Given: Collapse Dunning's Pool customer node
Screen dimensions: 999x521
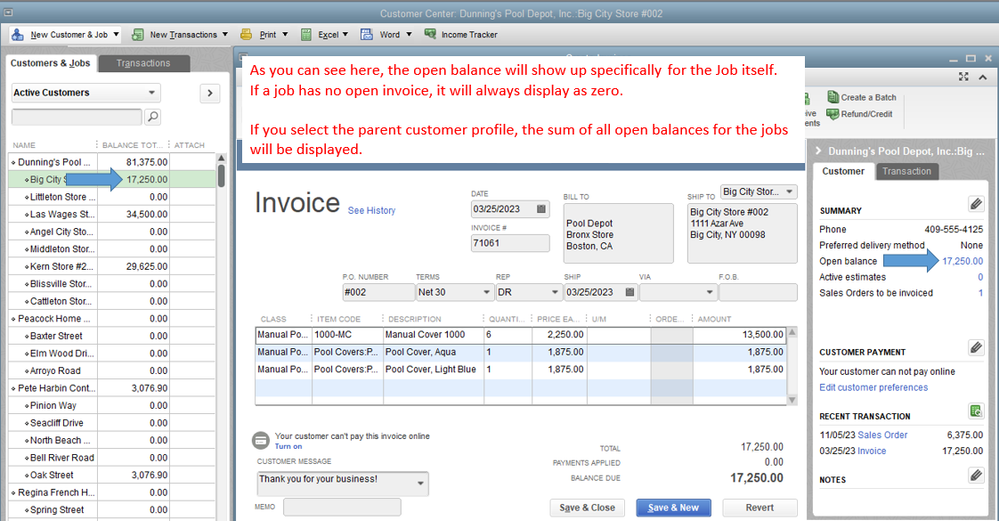Looking at the screenshot, I should (13, 162).
